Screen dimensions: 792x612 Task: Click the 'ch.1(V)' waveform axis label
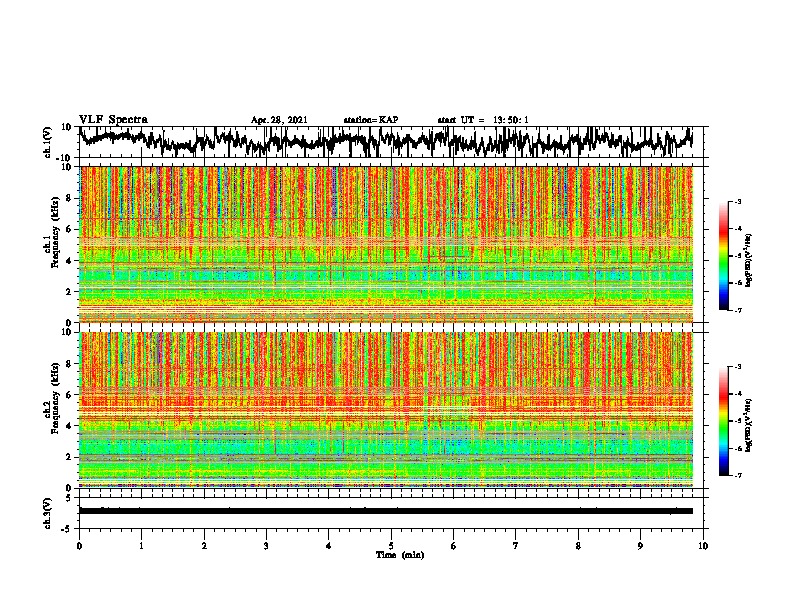click(48, 143)
